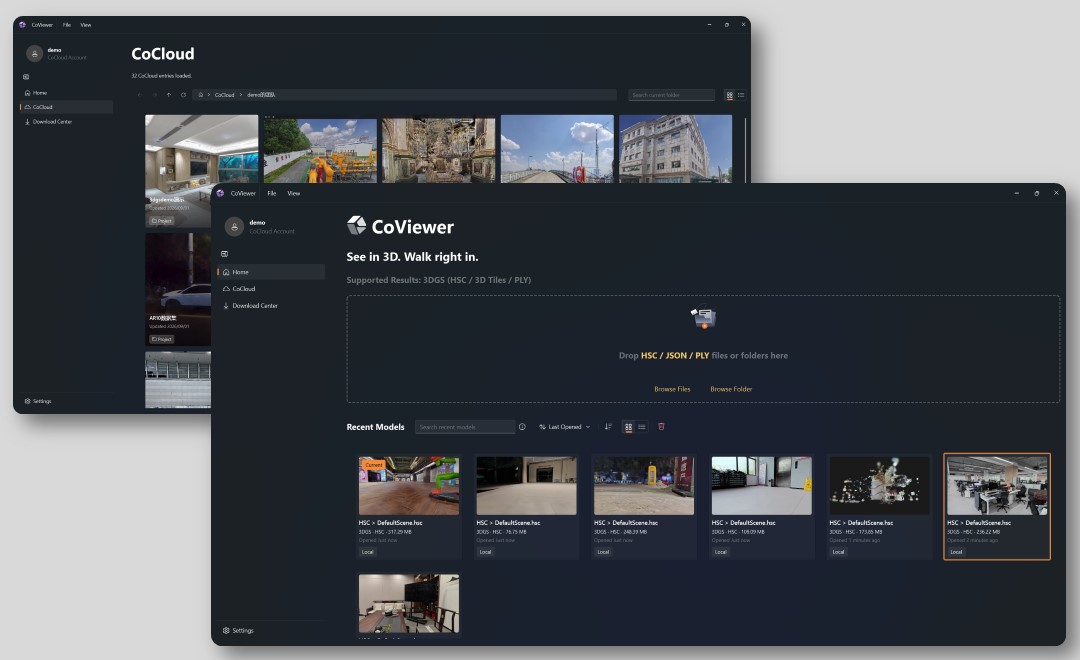Viewport: 1080px width, 660px height.
Task: Open the recent model marked Current
Action: [408, 485]
